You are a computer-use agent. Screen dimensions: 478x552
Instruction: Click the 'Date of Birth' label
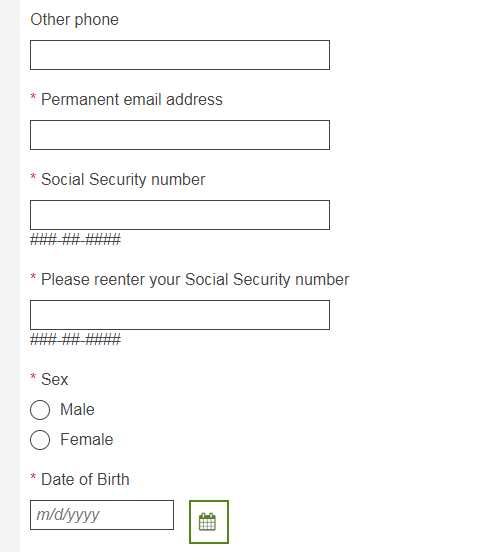[x=85, y=479]
